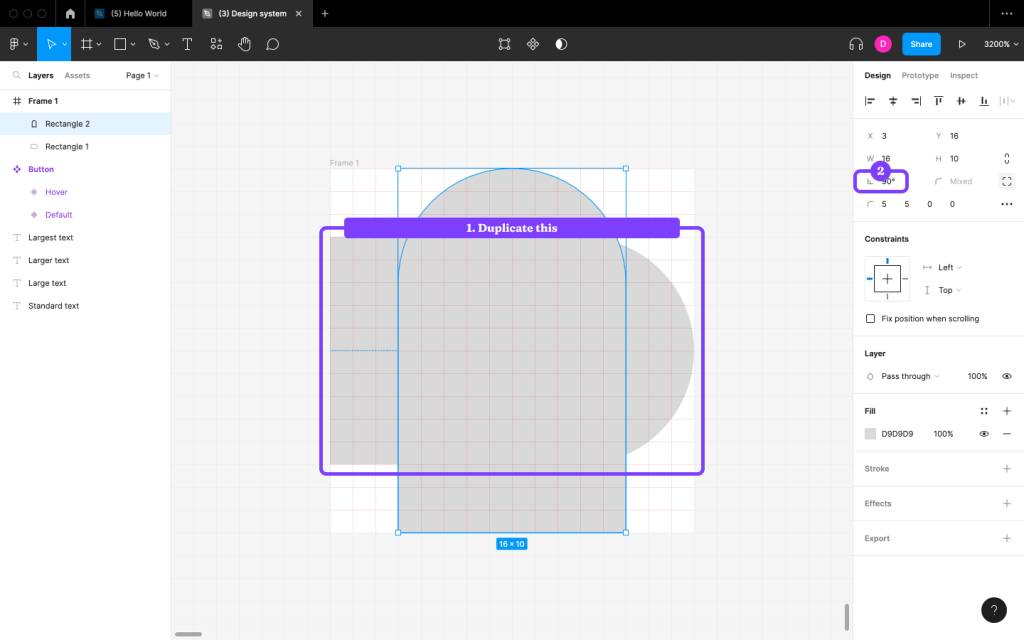Open the comment tool
This screenshot has height=640, width=1024.
pos(272,44)
